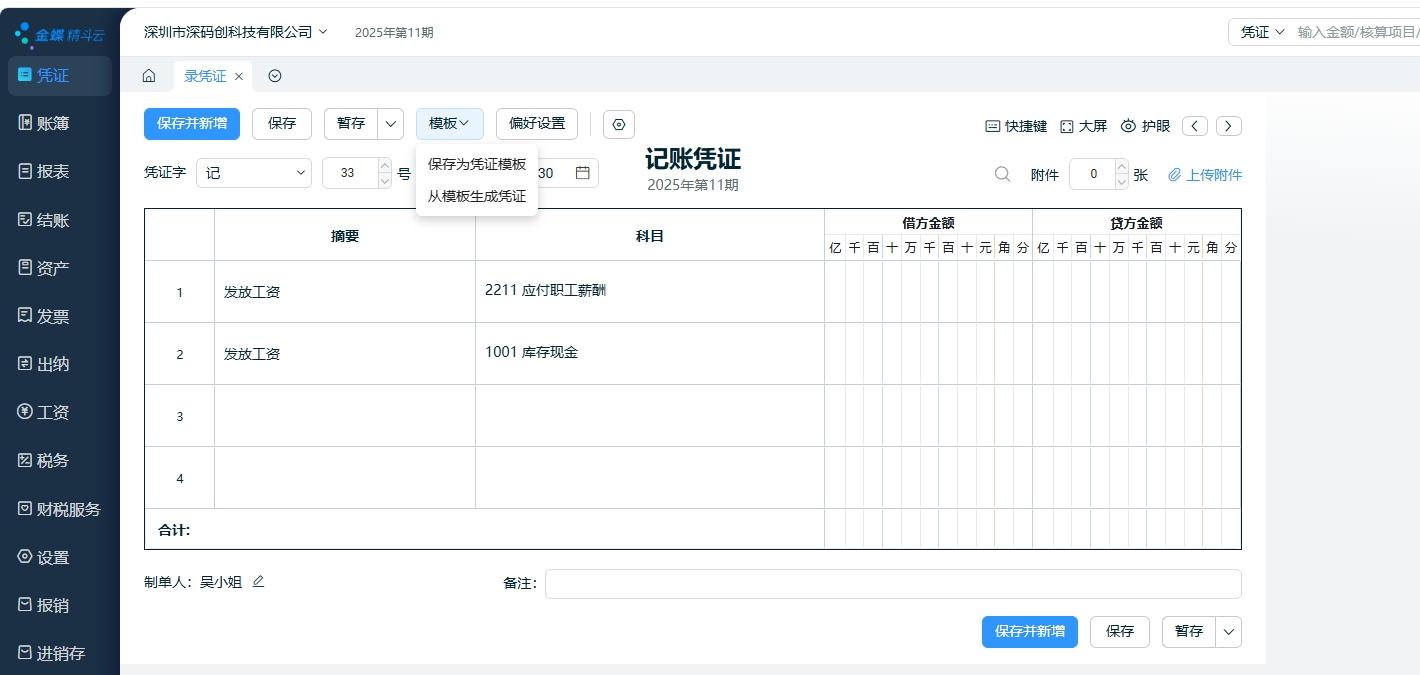Image resolution: width=1420 pixels, height=675 pixels.
Task: Click the search magnifier icon near 附件
Action: coord(1002,174)
